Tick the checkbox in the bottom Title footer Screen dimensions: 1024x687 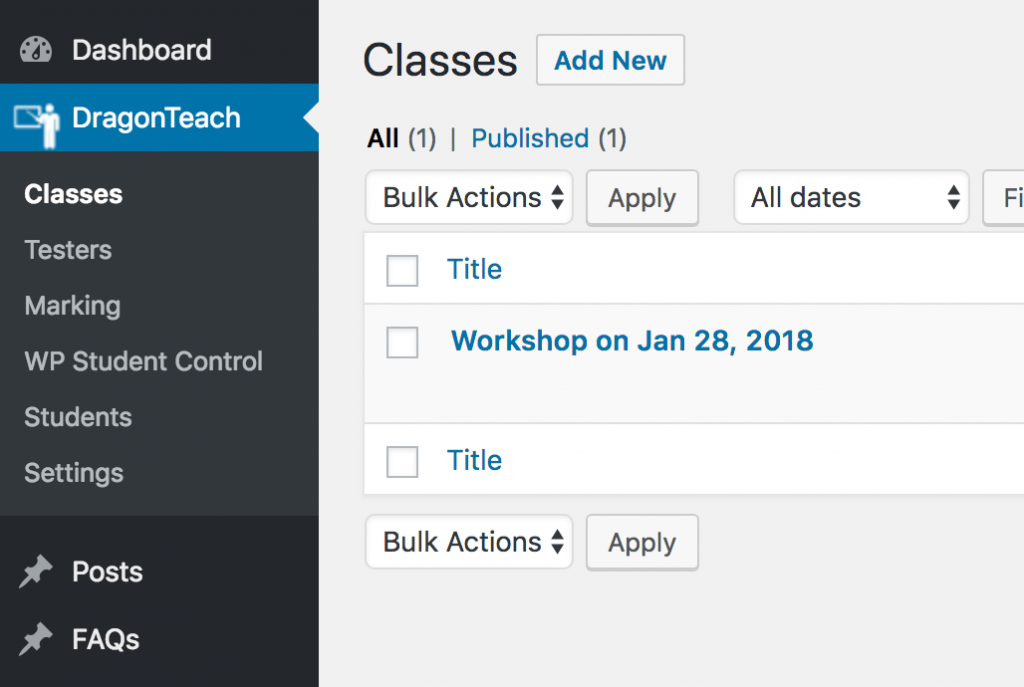[402, 462]
